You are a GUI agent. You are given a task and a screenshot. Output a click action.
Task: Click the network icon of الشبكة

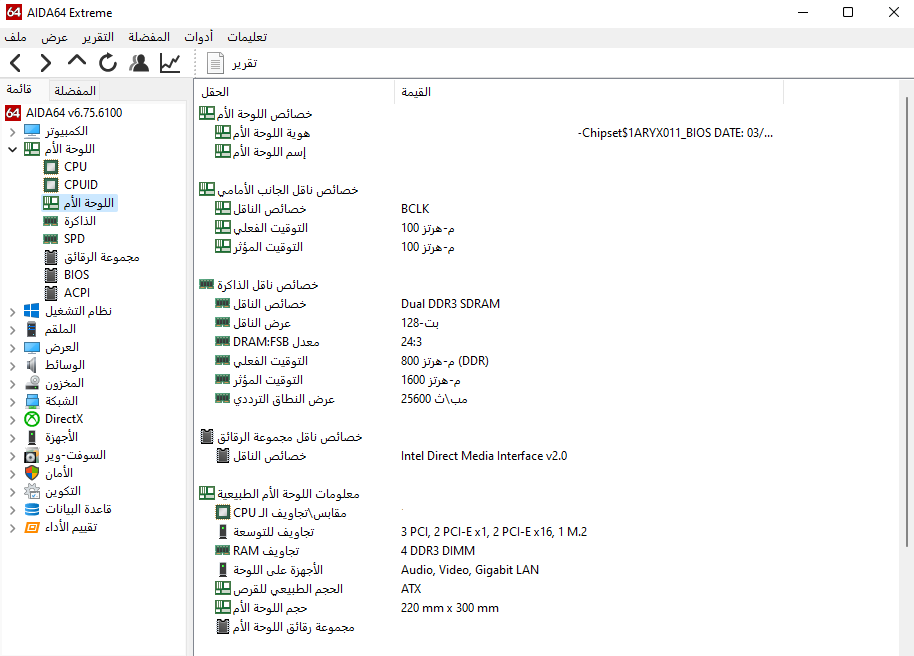31,401
